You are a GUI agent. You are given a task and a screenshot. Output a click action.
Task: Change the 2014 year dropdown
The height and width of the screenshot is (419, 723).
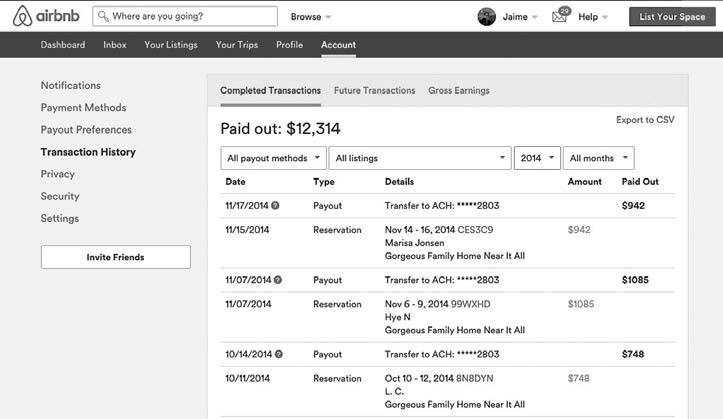[x=537, y=158]
